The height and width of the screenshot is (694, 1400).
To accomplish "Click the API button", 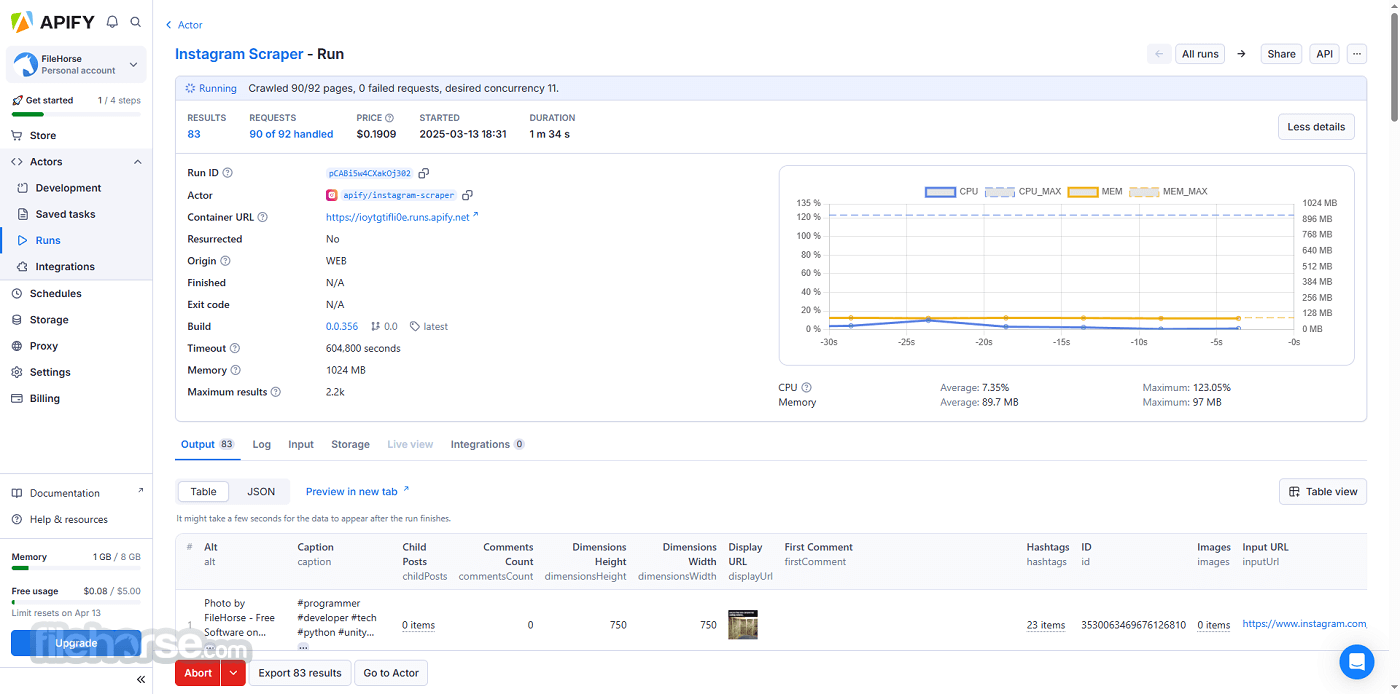I will point(1324,54).
